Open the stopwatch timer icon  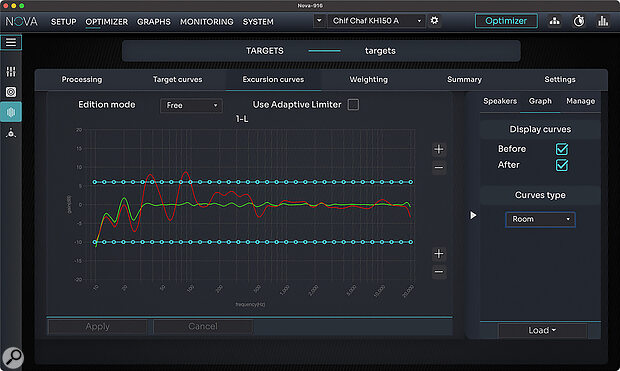(579, 21)
